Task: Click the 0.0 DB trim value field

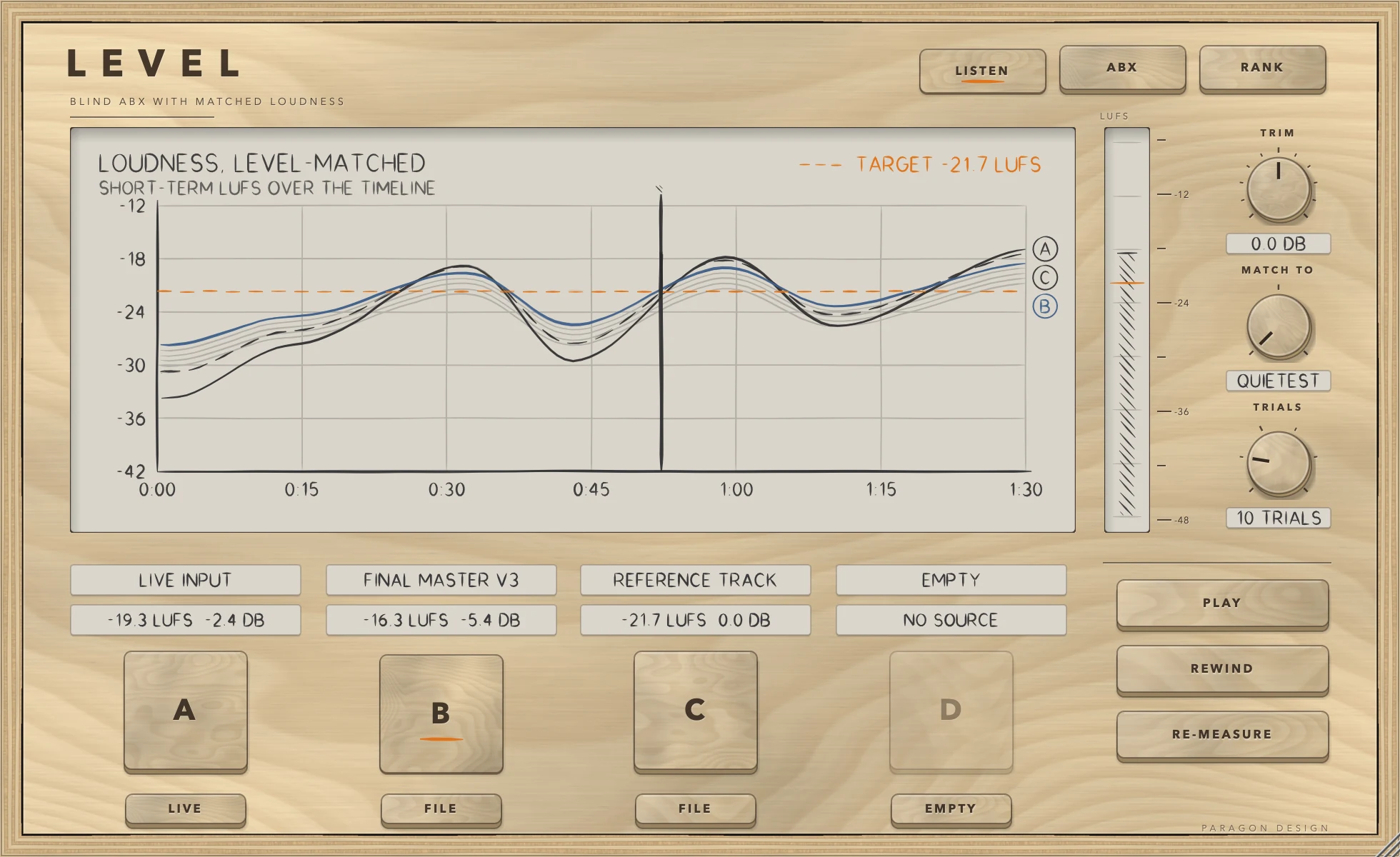Action: pos(1278,244)
